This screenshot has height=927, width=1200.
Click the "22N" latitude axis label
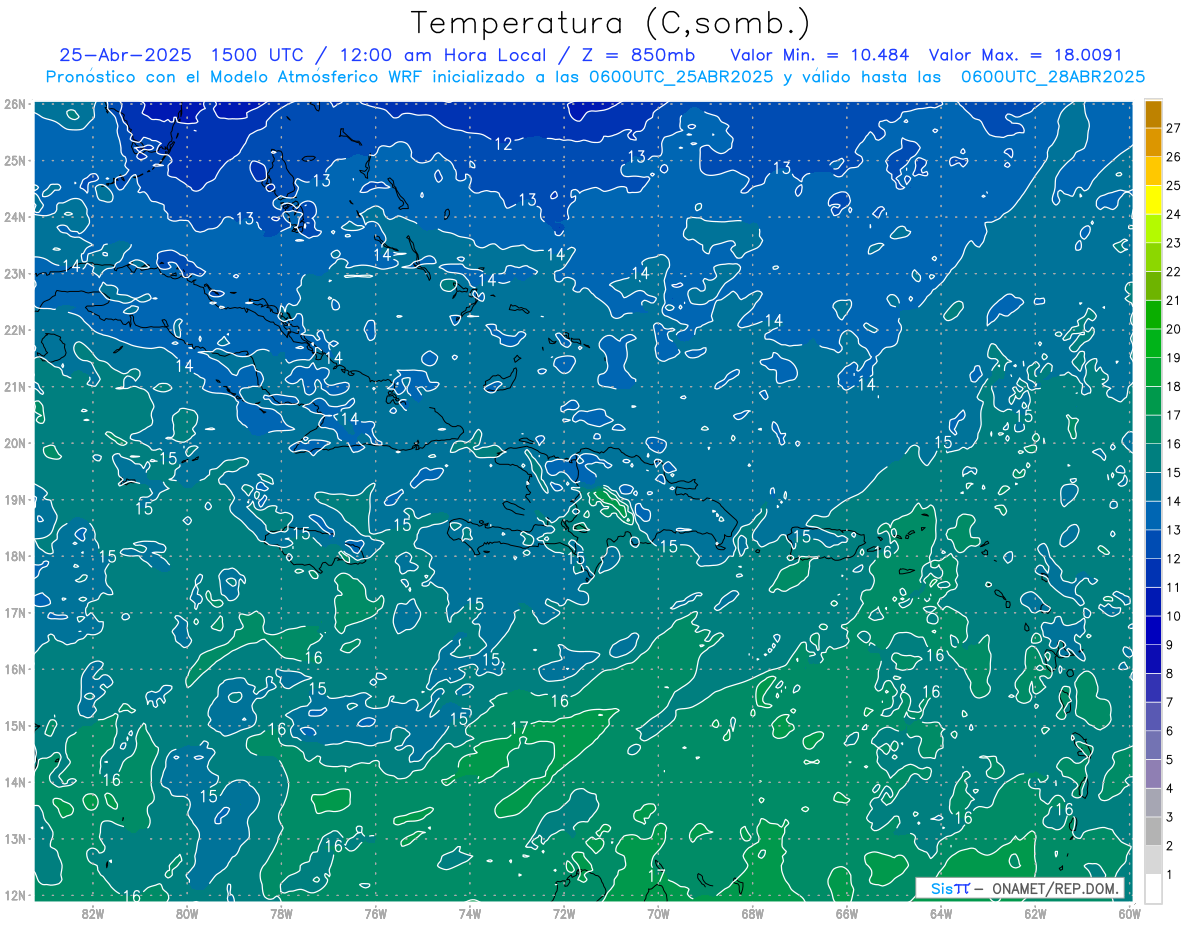click(x=15, y=330)
